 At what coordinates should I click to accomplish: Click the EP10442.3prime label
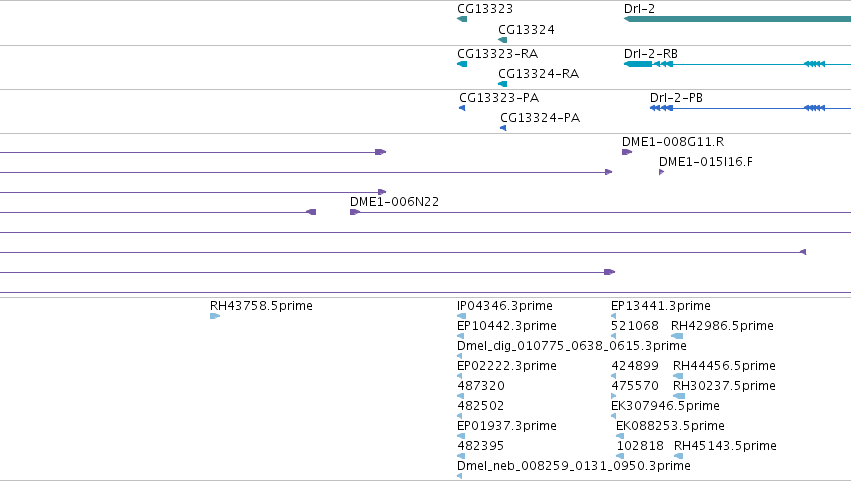click(x=507, y=326)
